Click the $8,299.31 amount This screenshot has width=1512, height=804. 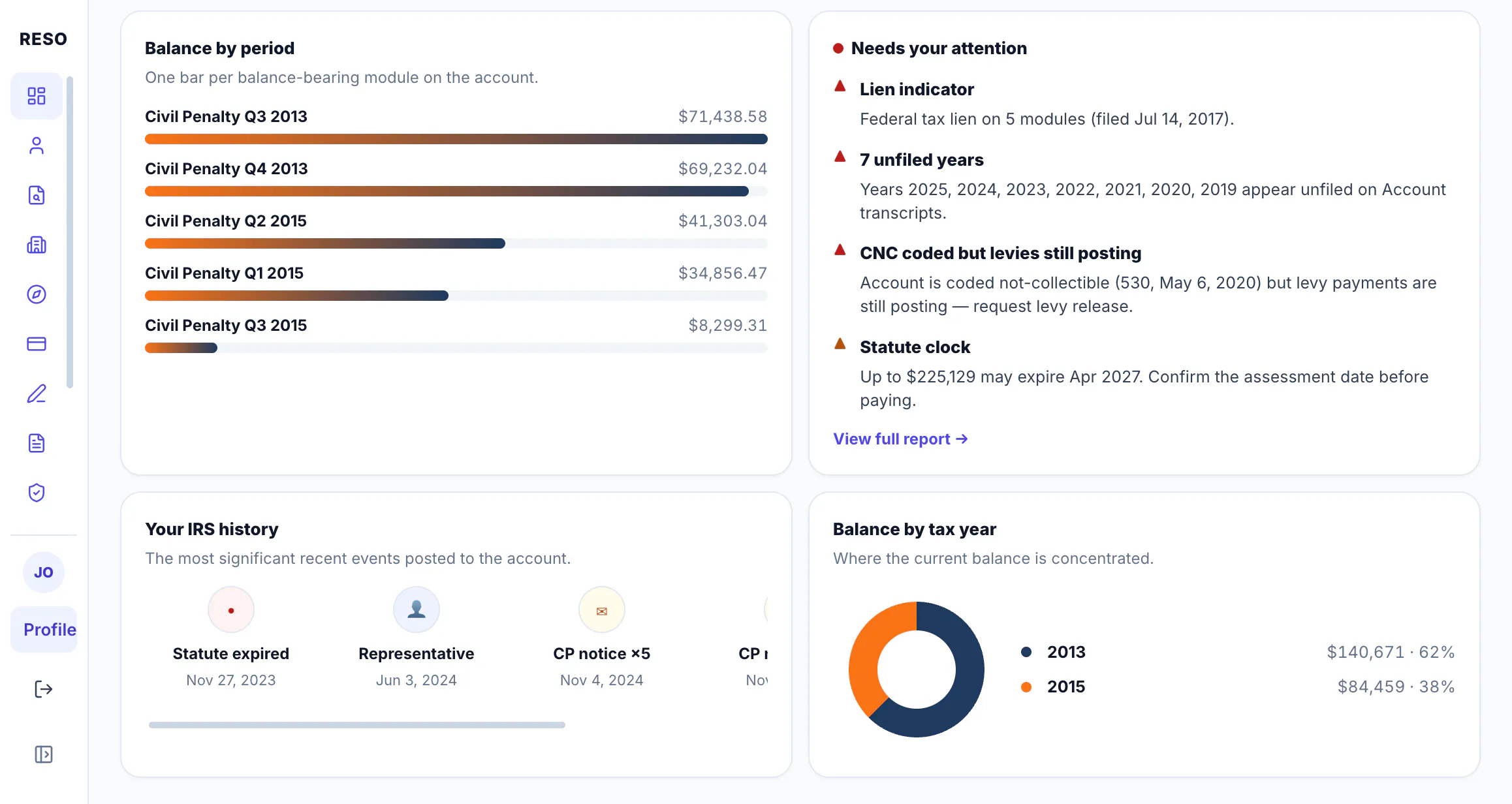728,325
